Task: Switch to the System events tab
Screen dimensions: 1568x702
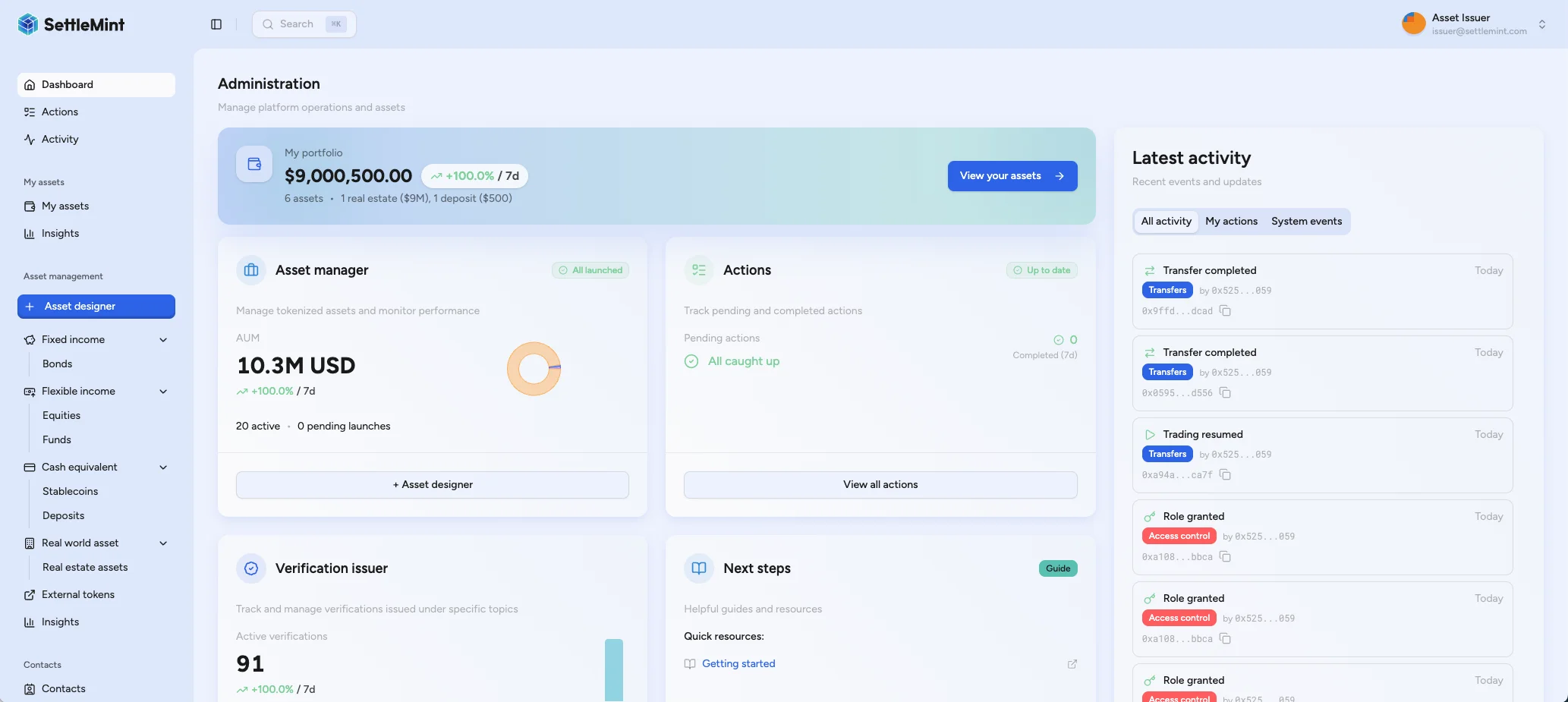Action: pos(1306,222)
